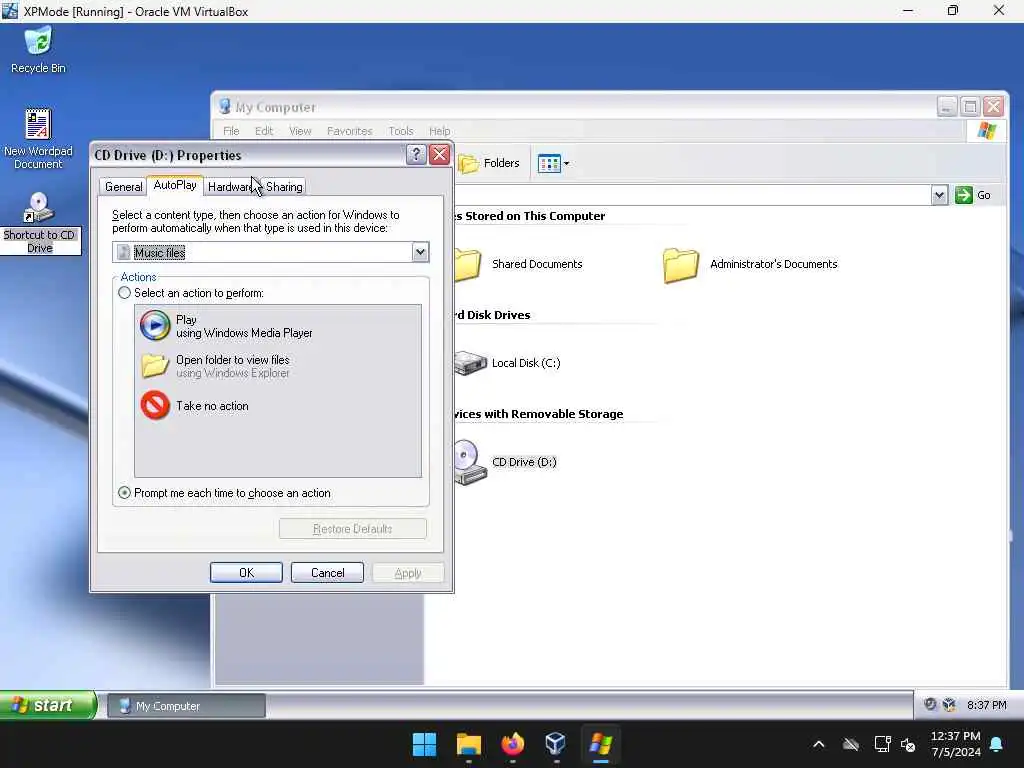Switch to the AutoPlay tab
This screenshot has height=768, width=1024.
[174, 185]
